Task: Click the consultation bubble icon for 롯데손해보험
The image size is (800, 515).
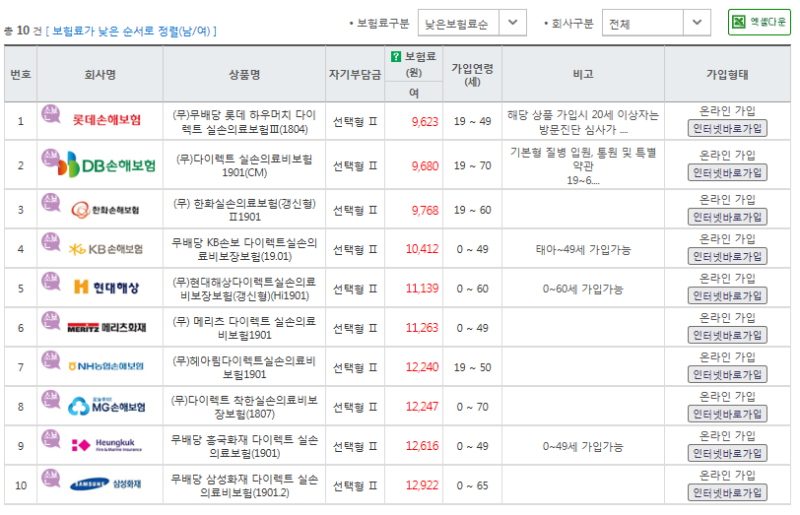Action: (51, 114)
